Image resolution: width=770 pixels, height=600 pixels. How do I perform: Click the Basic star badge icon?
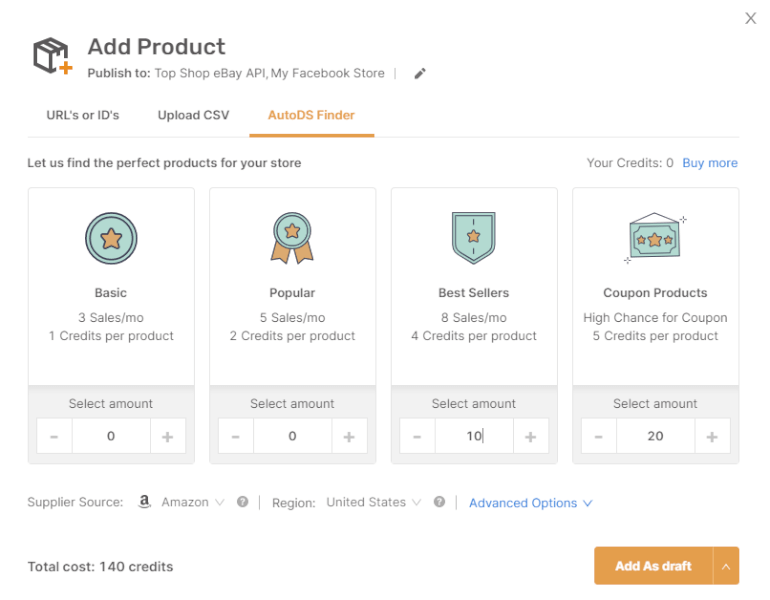click(111, 238)
